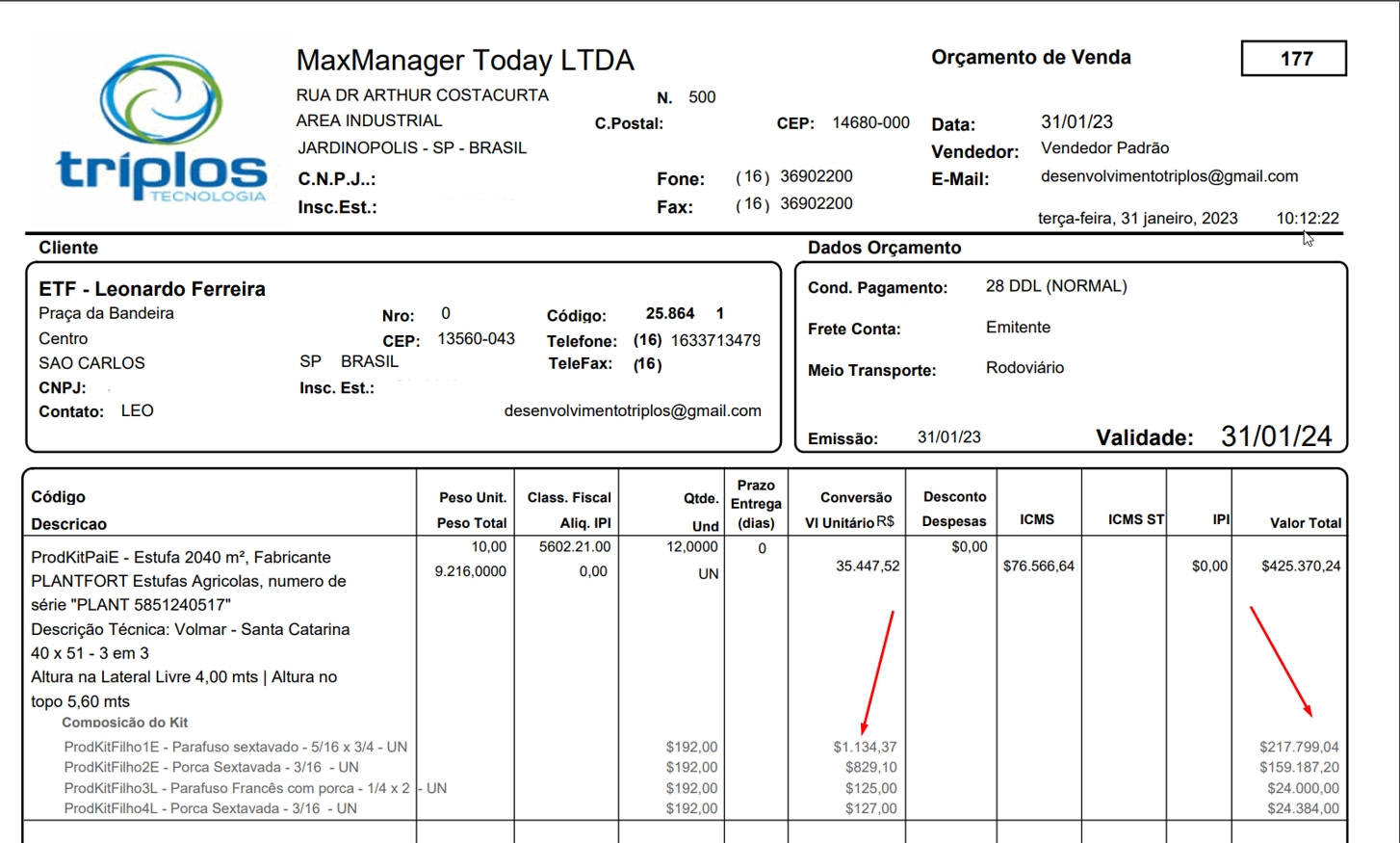Click fiscal class 5602.21.00

575,547
